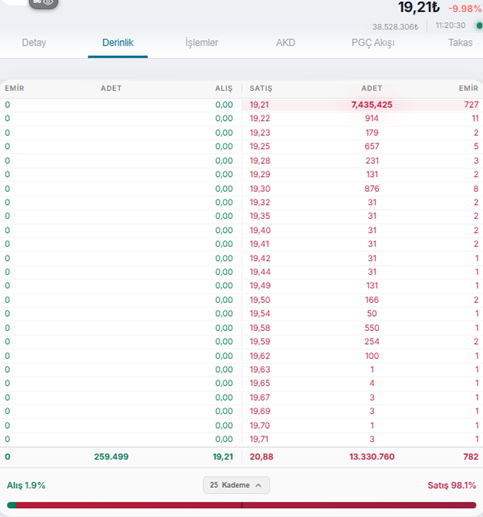Select the sell price 19,42
The height and width of the screenshot is (517, 483).
260,258
